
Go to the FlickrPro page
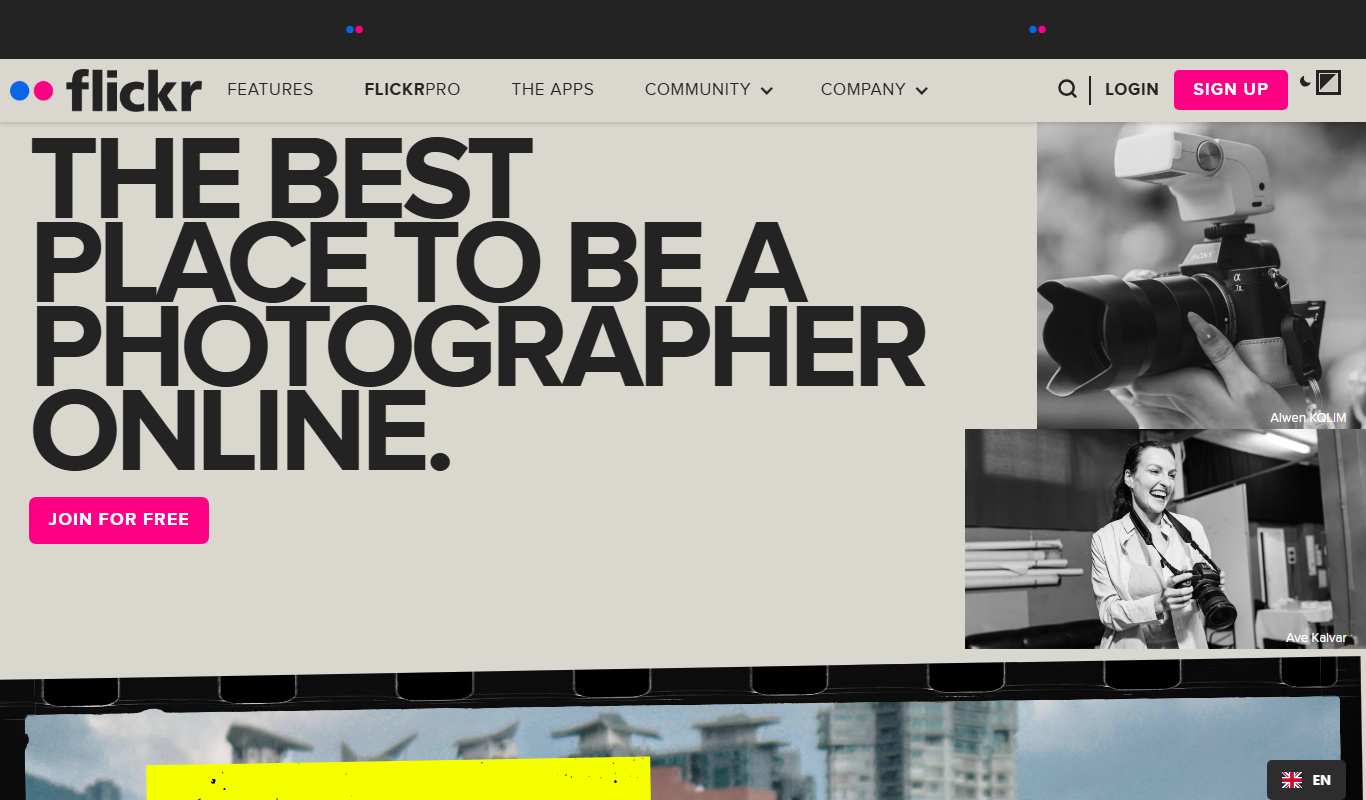(x=412, y=89)
